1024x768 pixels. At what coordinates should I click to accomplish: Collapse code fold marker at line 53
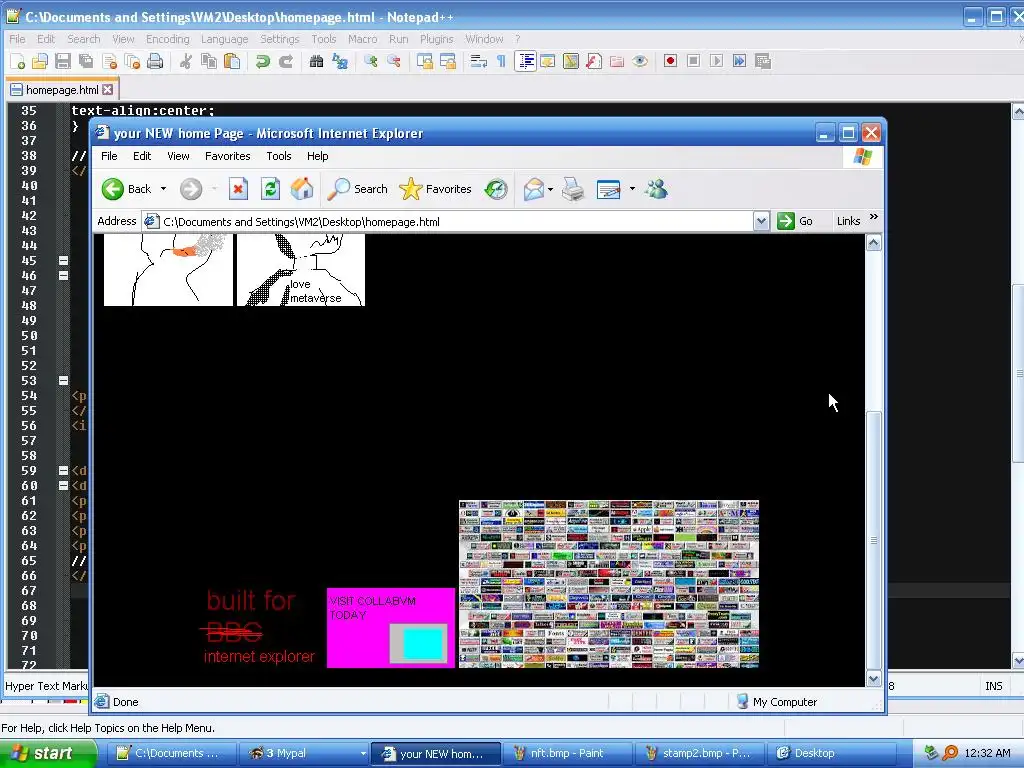tap(63, 380)
